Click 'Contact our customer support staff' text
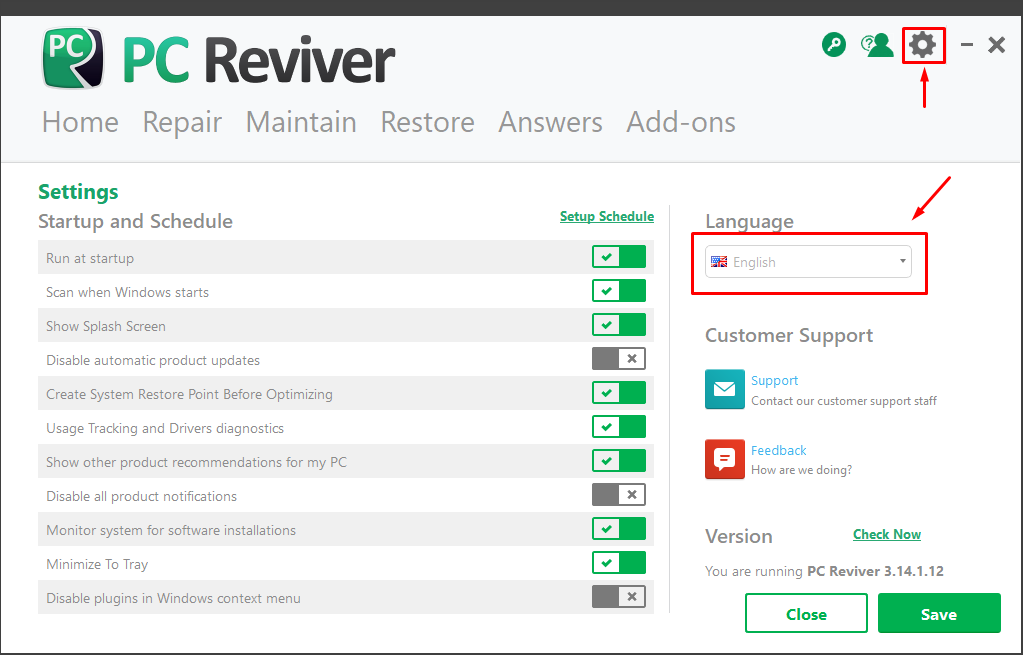Viewport: 1023px width, 655px height. [844, 401]
